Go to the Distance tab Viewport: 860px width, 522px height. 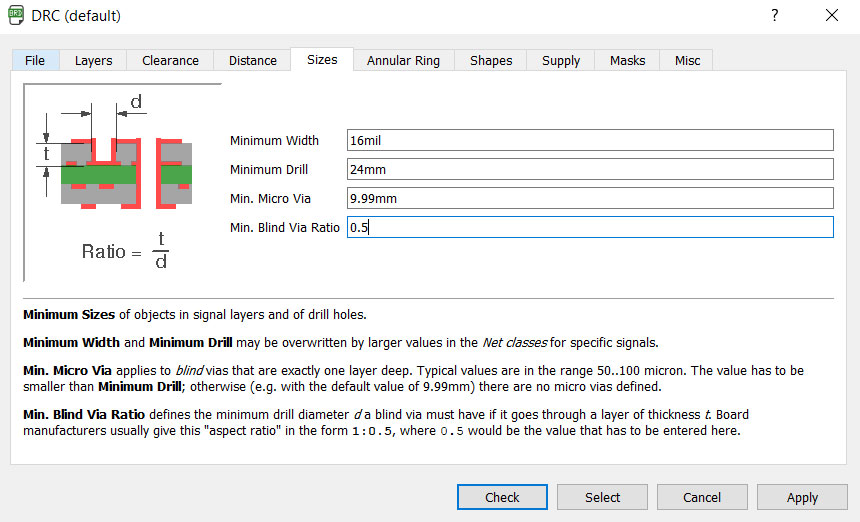(252, 60)
